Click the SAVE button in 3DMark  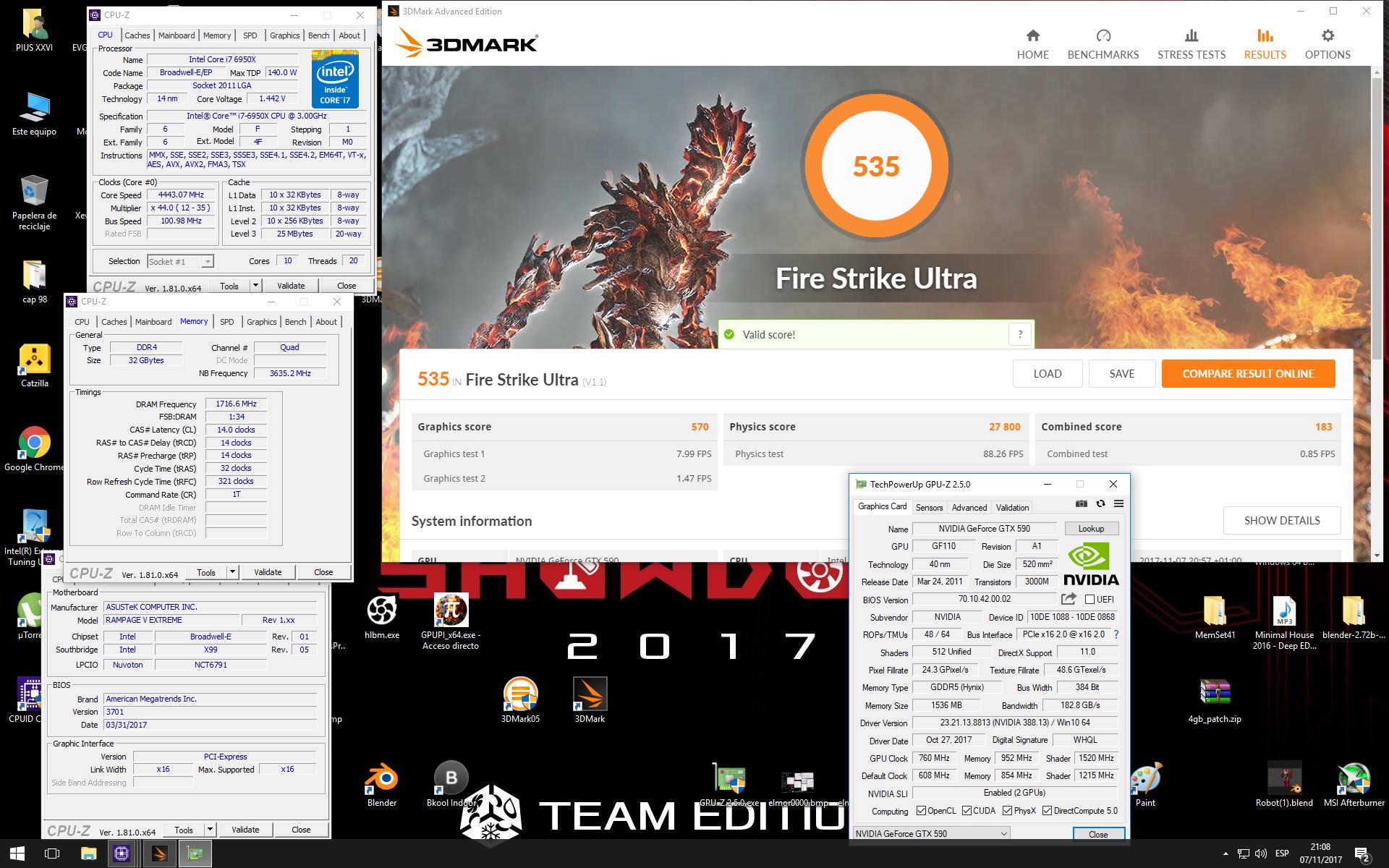pyautogui.click(x=1121, y=374)
